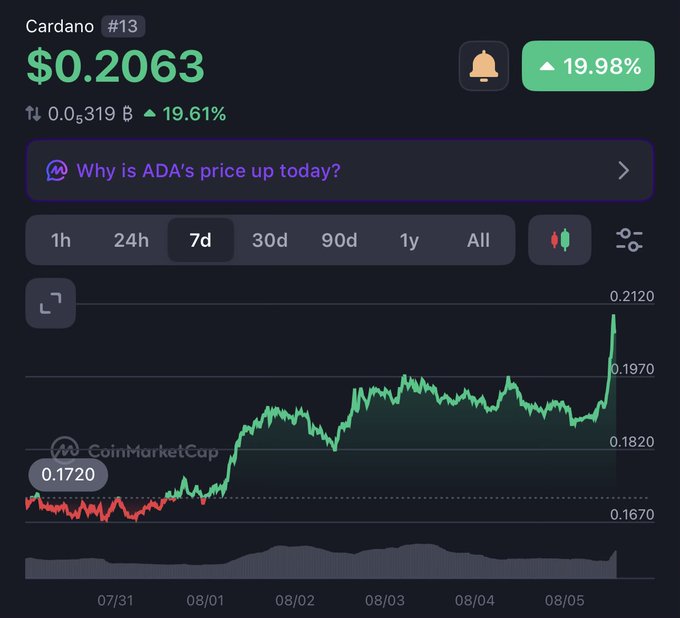This screenshot has height=618, width=680.
Task: Tap the BTC price swap arrows icon
Action: [x=33, y=114]
